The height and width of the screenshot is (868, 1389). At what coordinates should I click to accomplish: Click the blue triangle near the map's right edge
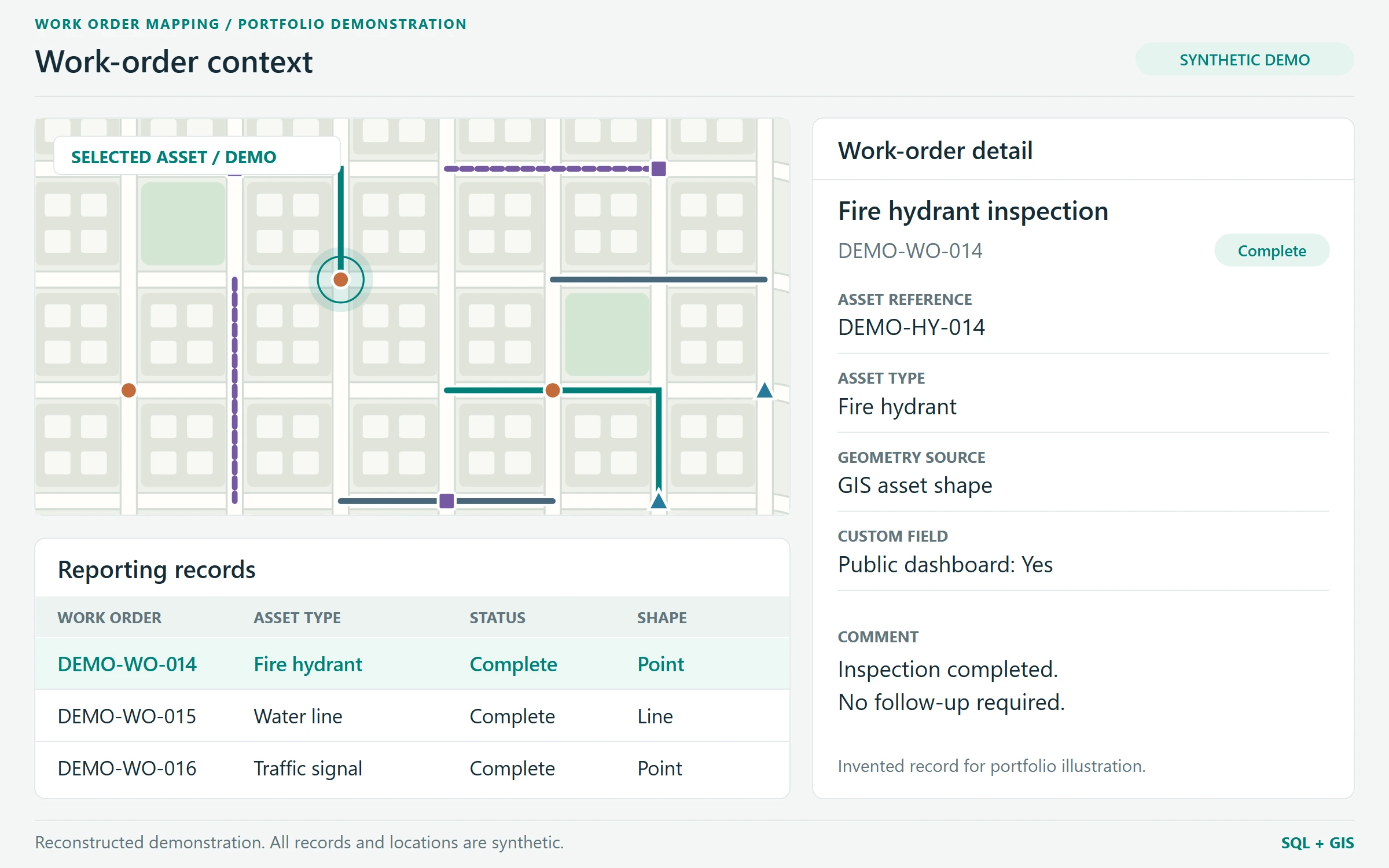pos(765,389)
